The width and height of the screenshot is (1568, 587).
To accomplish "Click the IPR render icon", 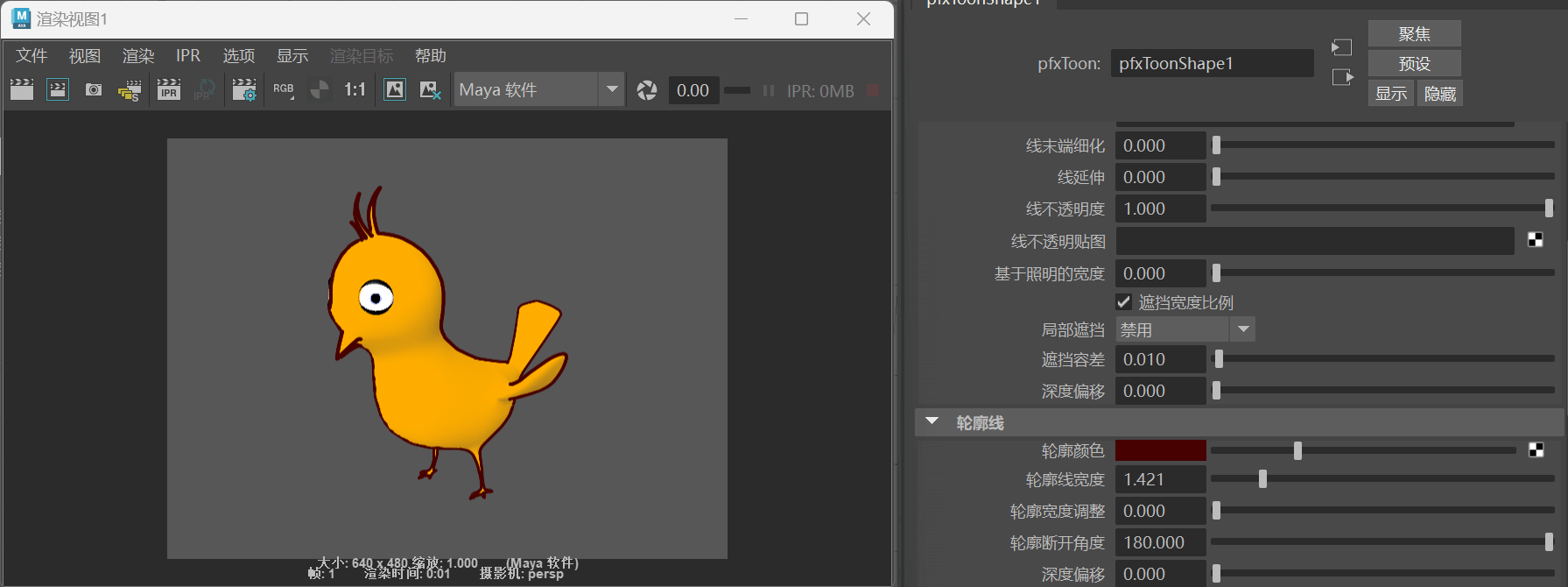I will click(x=169, y=89).
